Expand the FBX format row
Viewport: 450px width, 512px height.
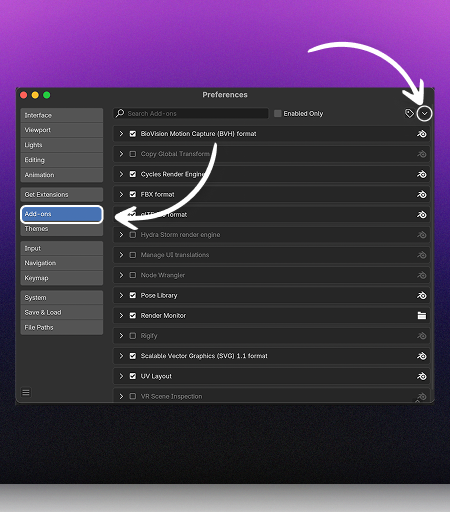(121, 194)
